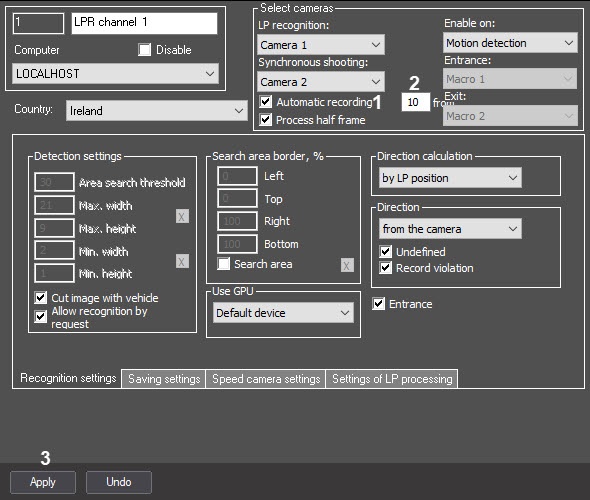Click the LPR channel 1 name field

click(144, 23)
